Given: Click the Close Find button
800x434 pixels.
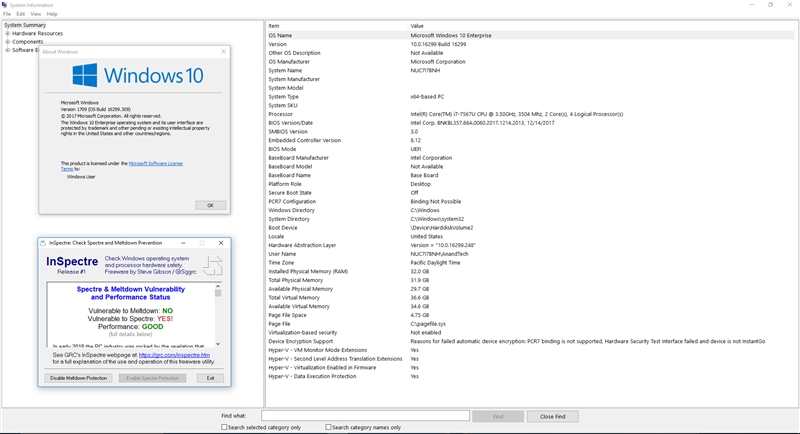Looking at the screenshot, I should (x=553, y=416).
